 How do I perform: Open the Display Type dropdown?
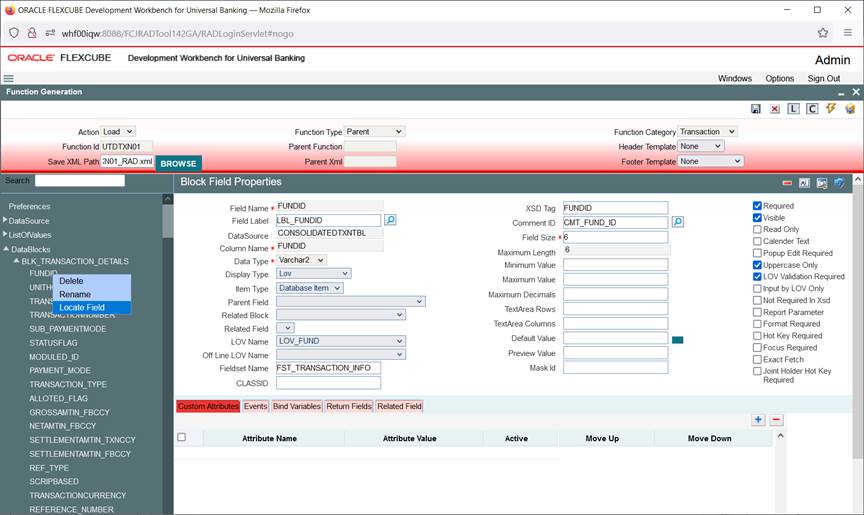(x=314, y=274)
